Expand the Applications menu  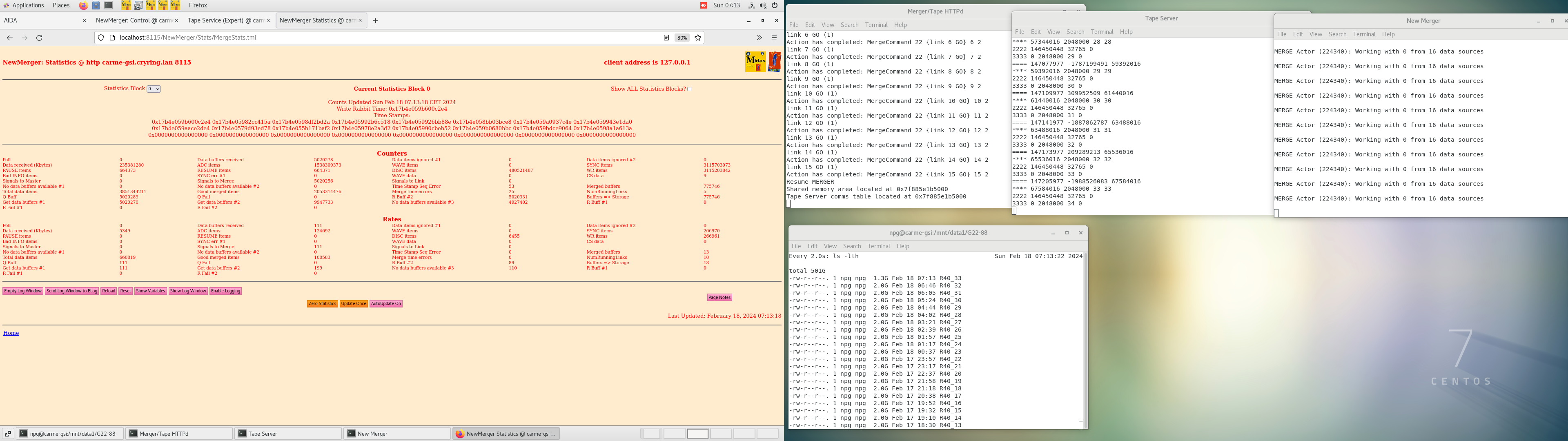pos(27,5)
